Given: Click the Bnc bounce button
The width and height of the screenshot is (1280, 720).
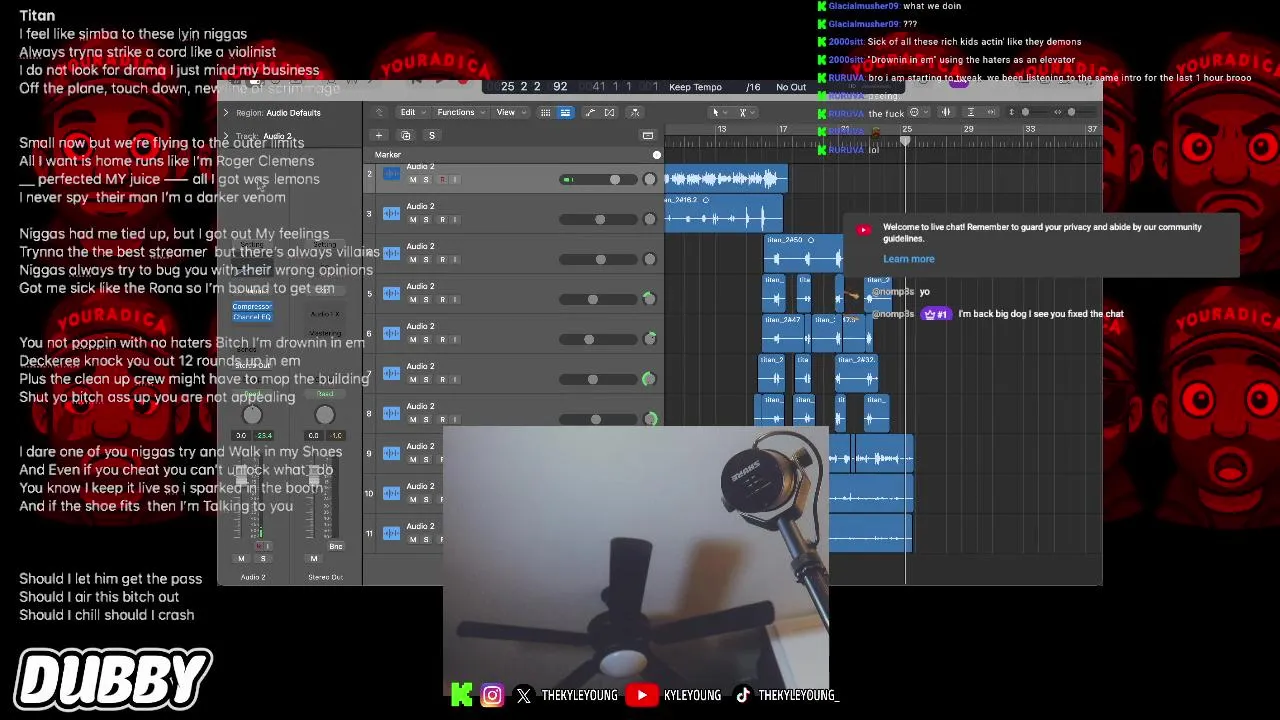Looking at the screenshot, I should (336, 546).
